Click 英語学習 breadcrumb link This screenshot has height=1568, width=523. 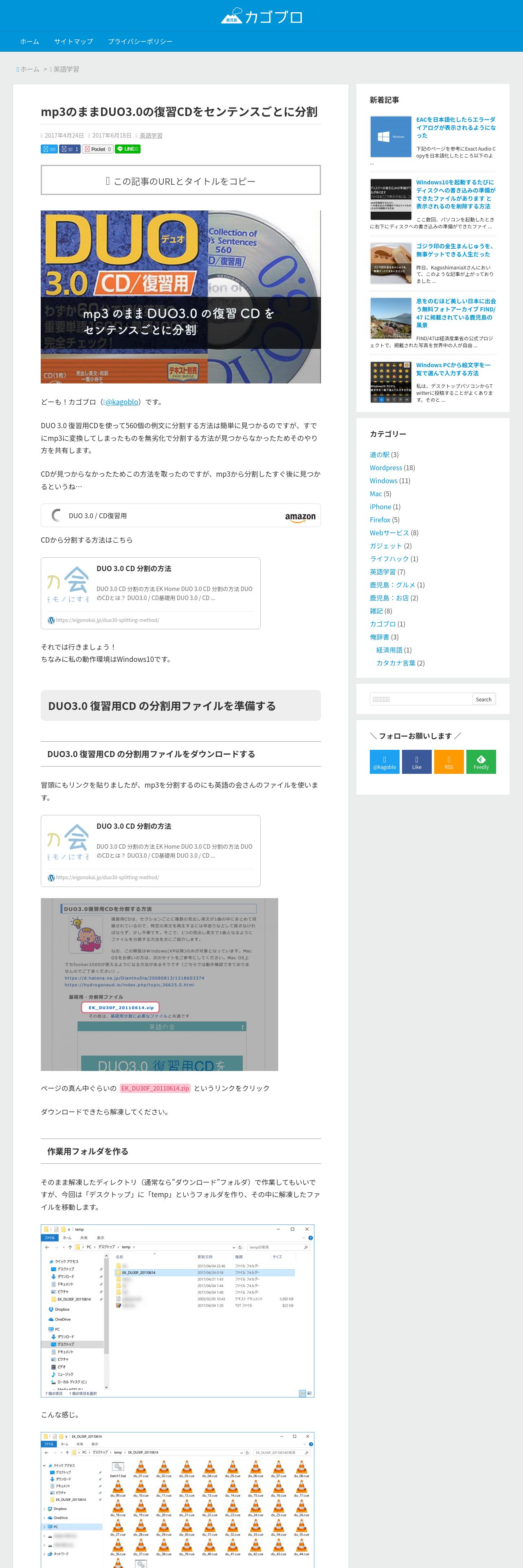point(66,69)
